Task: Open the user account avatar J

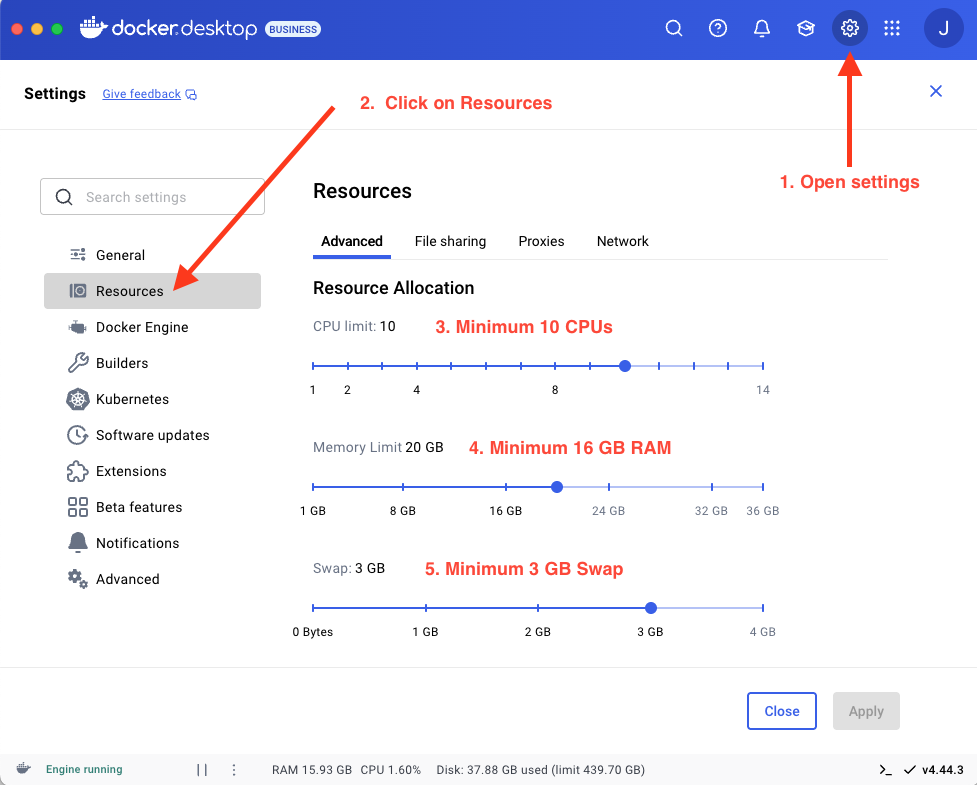Action: tap(943, 28)
